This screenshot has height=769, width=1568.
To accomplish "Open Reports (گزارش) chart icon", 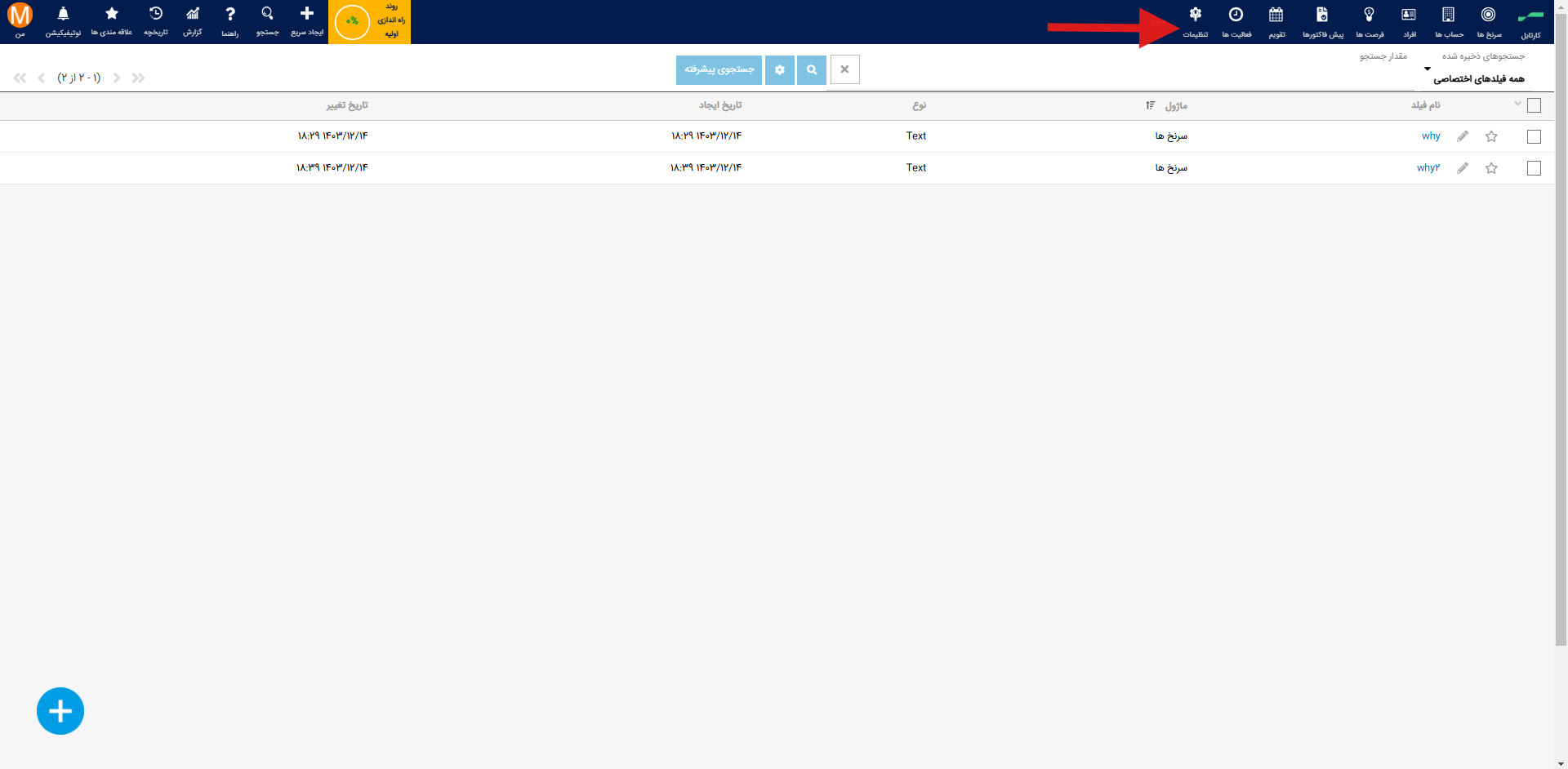I will click(x=193, y=21).
